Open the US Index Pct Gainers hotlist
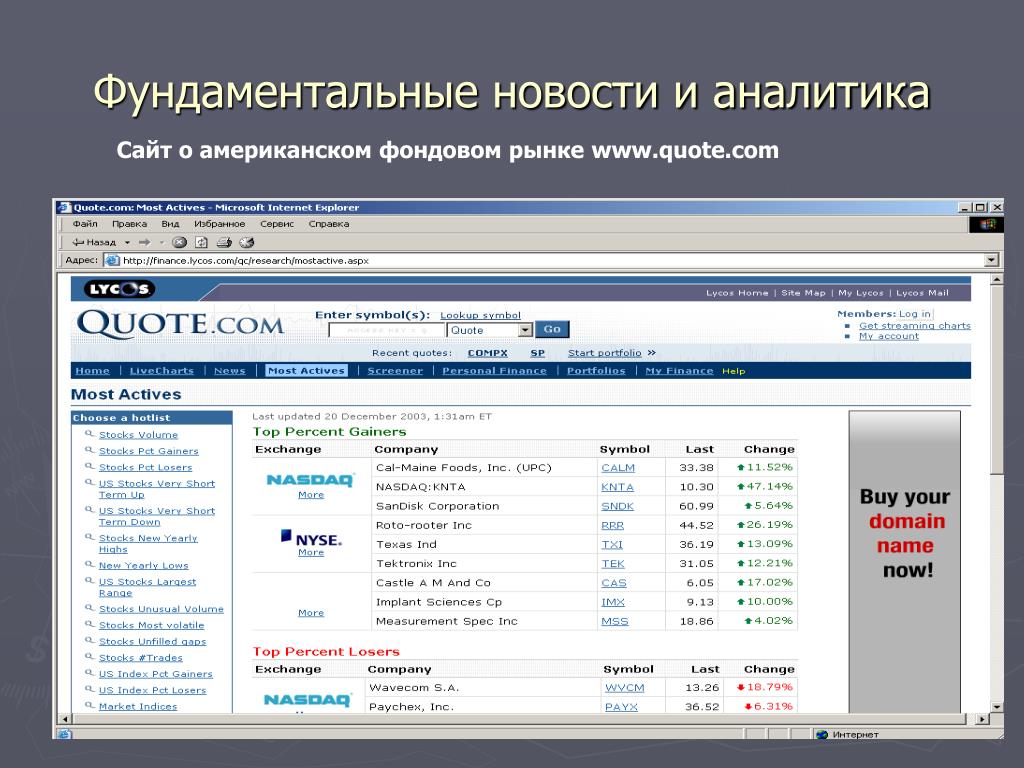Viewport: 1024px width, 768px height. coord(155,674)
